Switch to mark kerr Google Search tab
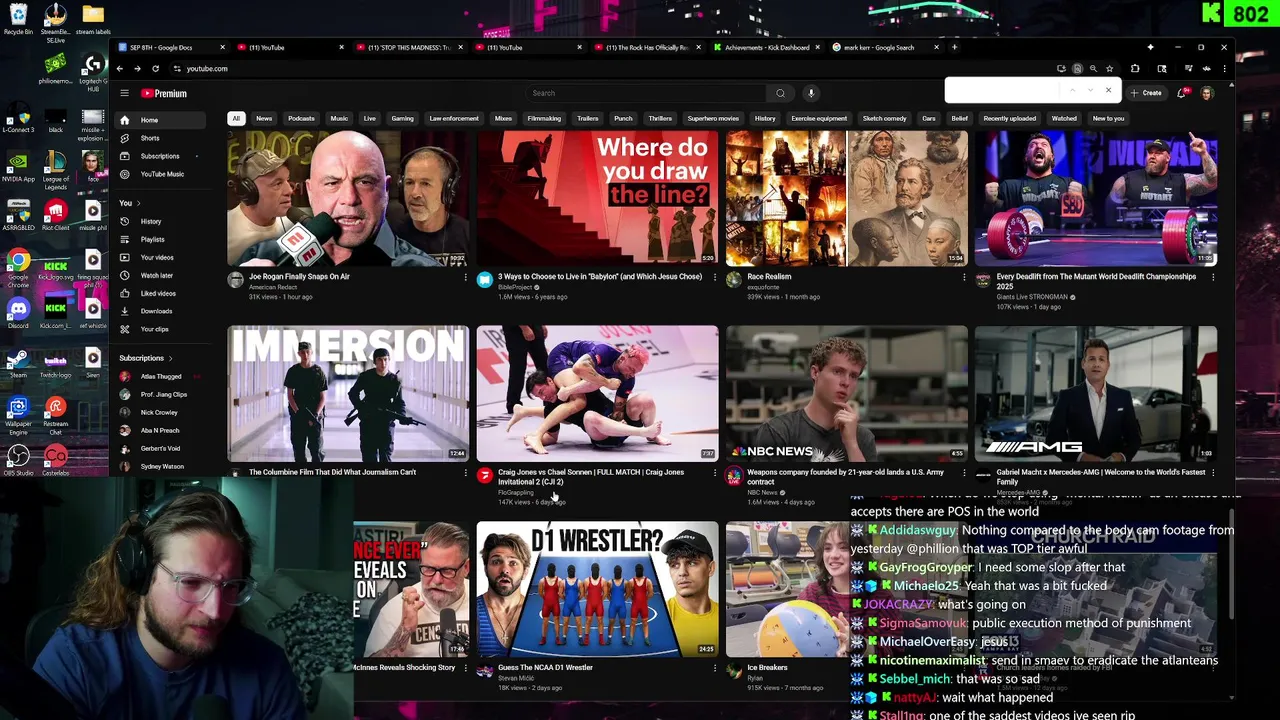Viewport: 1280px width, 720px height. point(884,47)
